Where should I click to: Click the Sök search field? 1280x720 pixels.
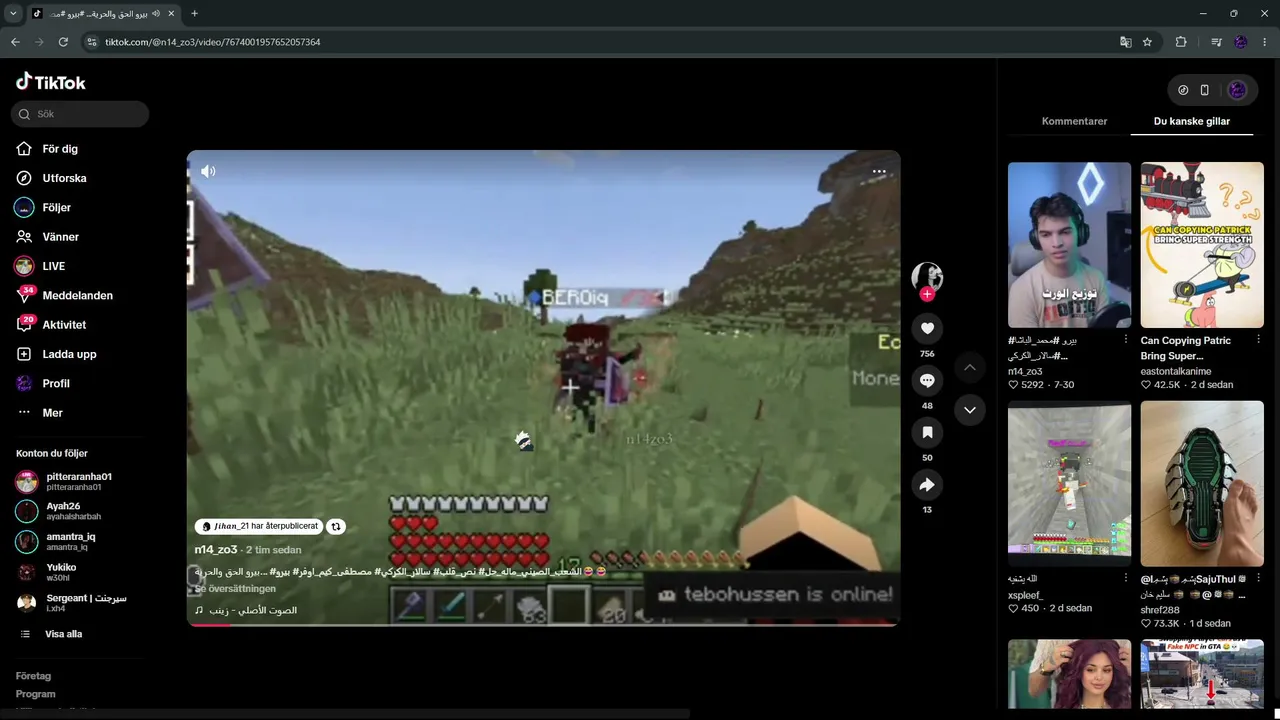coord(80,114)
